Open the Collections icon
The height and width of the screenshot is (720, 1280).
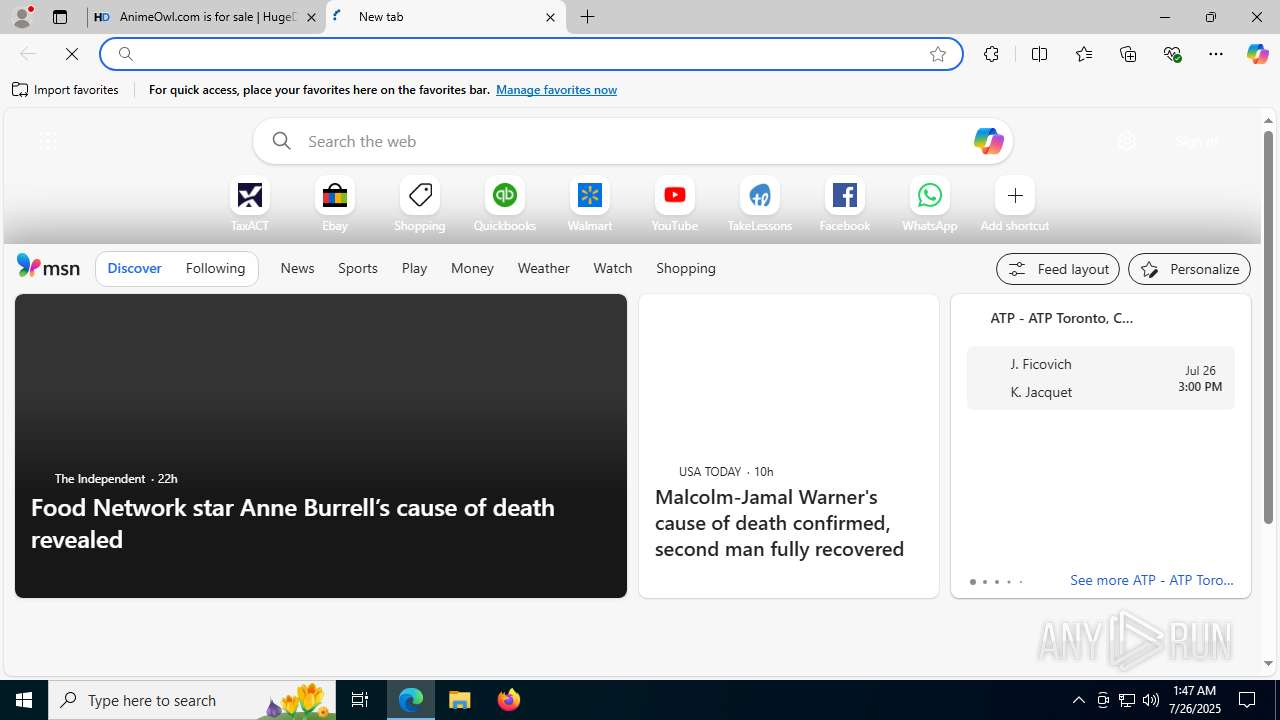coord(1128,54)
